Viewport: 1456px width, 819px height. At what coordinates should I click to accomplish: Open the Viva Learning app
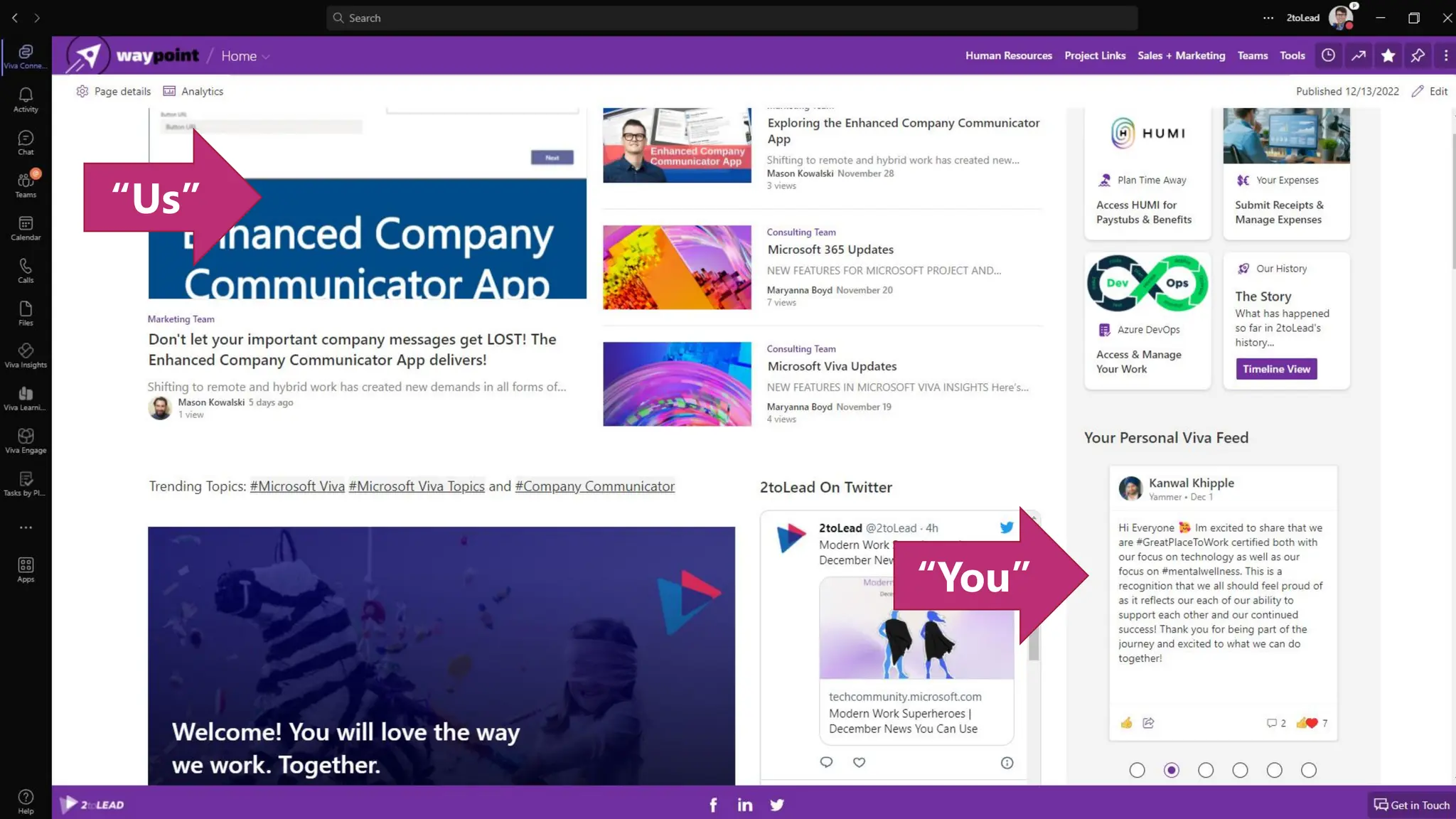coord(26,398)
